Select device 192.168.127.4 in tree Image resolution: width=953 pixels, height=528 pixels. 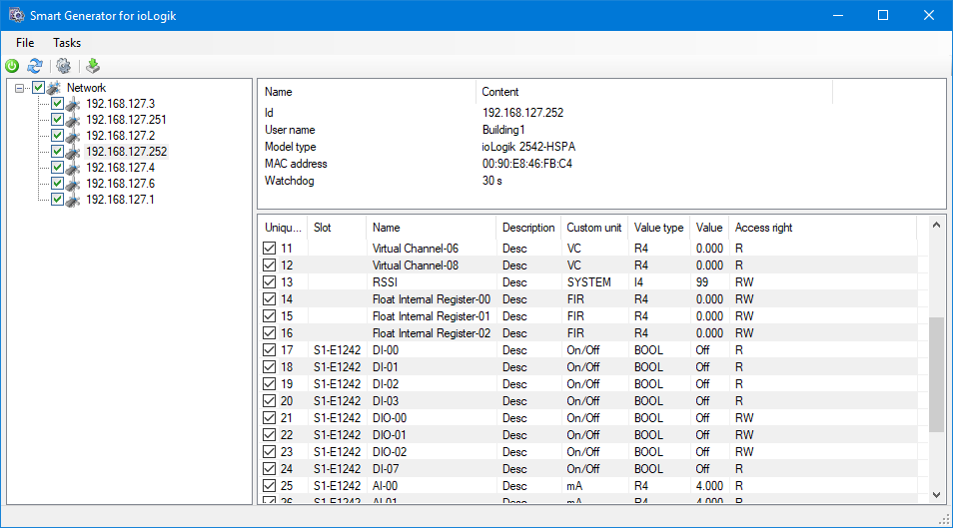point(120,168)
